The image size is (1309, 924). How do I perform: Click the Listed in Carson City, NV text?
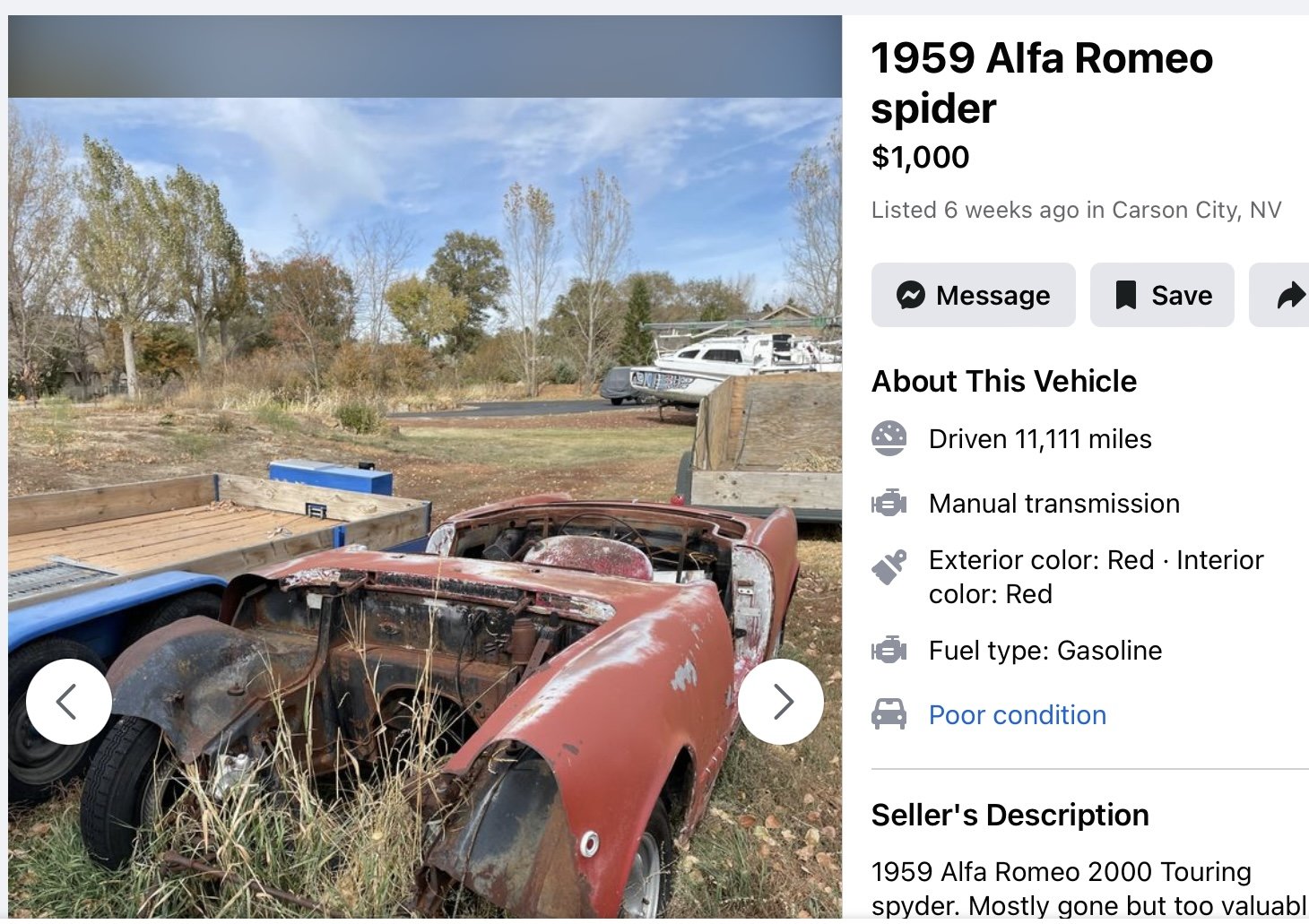click(x=1076, y=210)
